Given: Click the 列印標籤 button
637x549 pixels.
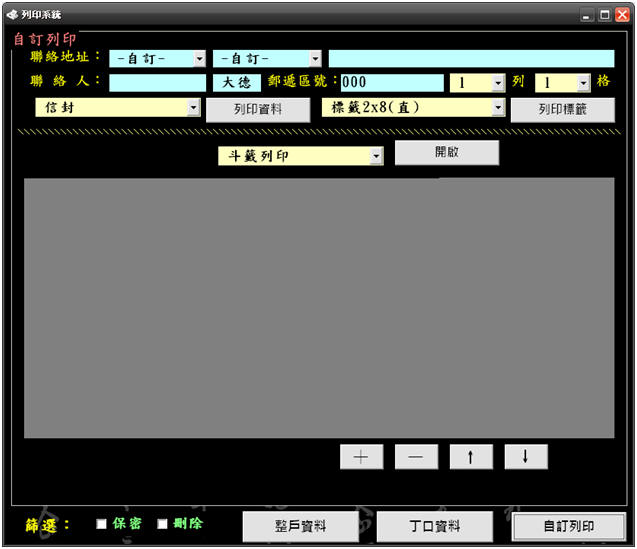Looking at the screenshot, I should (x=562, y=110).
